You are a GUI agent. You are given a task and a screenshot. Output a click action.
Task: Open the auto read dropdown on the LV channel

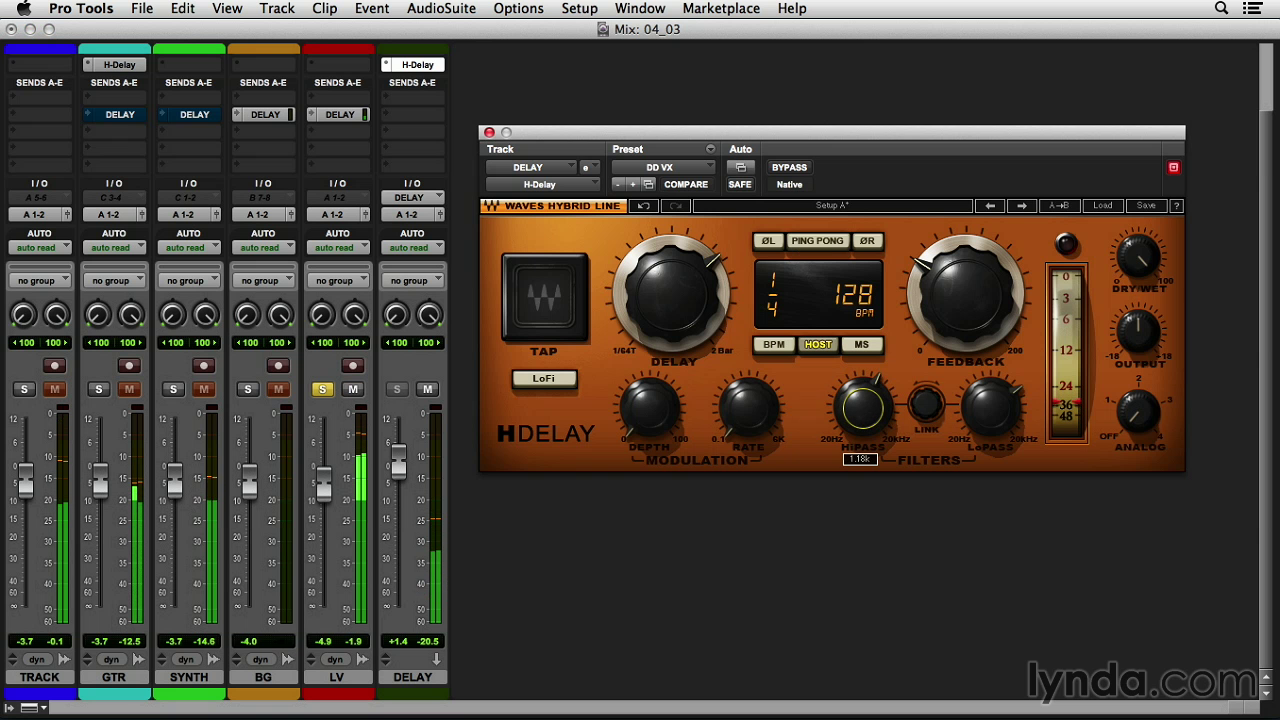tap(338, 248)
